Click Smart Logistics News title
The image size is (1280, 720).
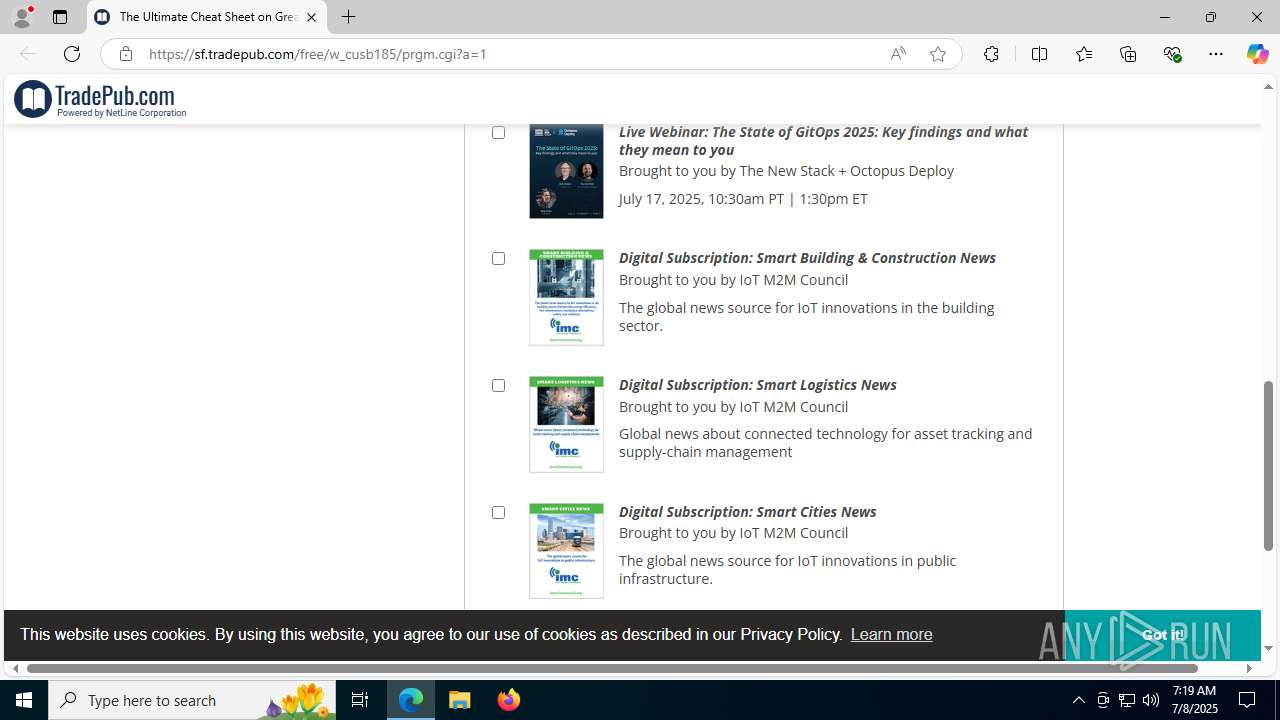point(757,385)
